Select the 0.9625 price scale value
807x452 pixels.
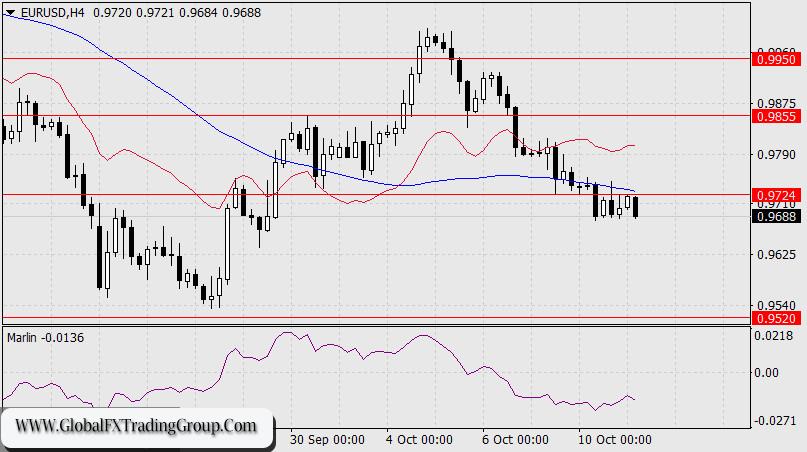(777, 255)
